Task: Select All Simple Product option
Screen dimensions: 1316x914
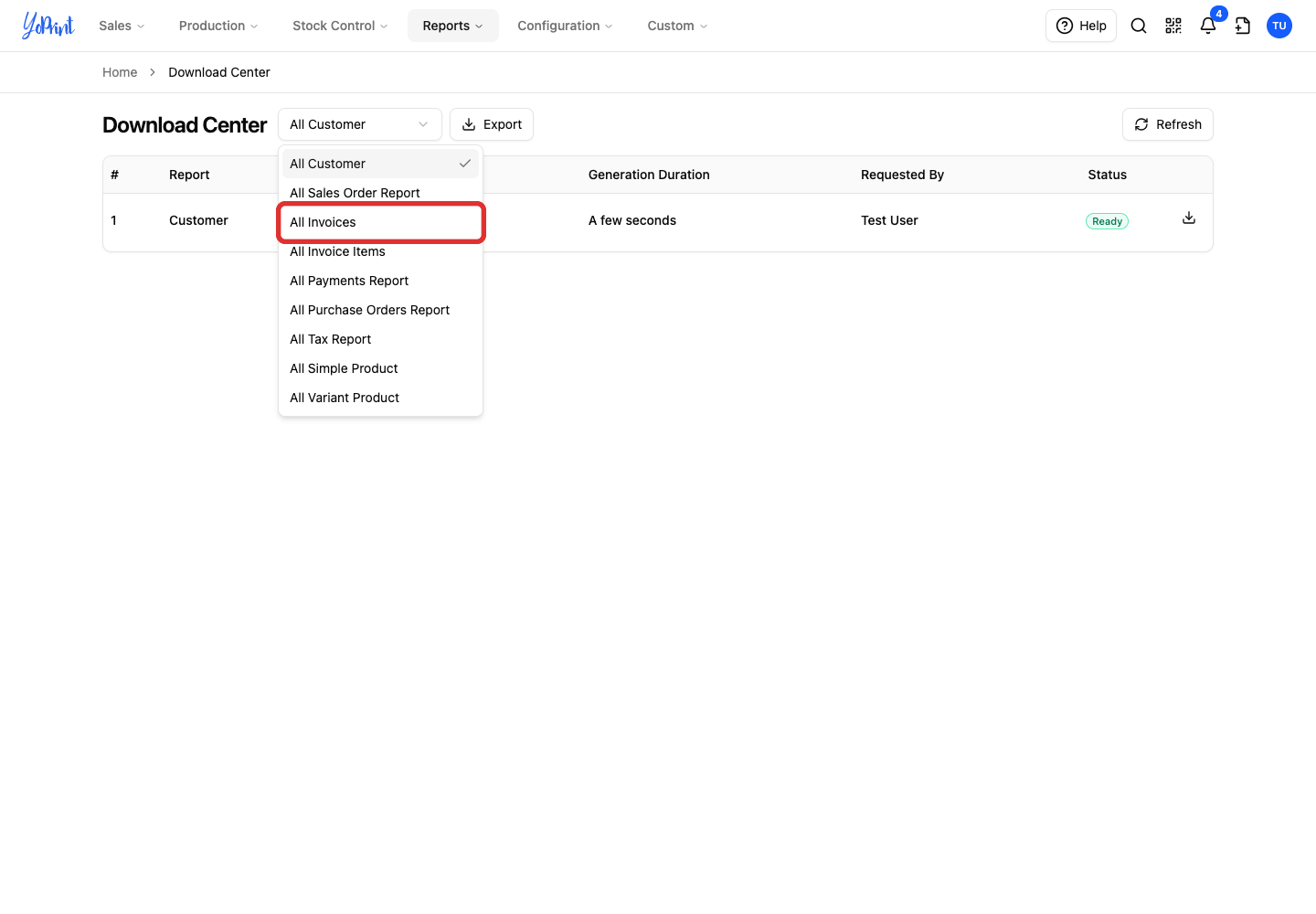Action: 380,368
